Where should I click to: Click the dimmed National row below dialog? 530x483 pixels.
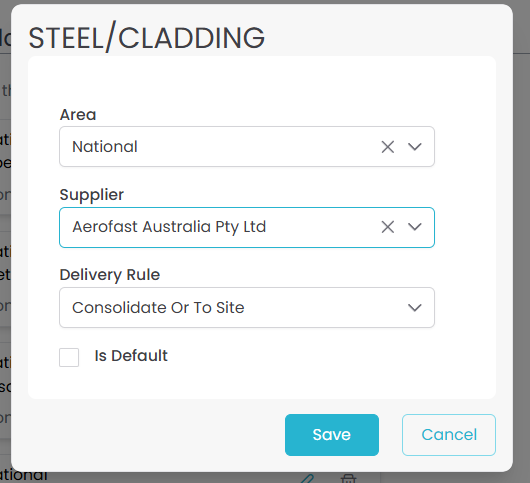(24, 477)
